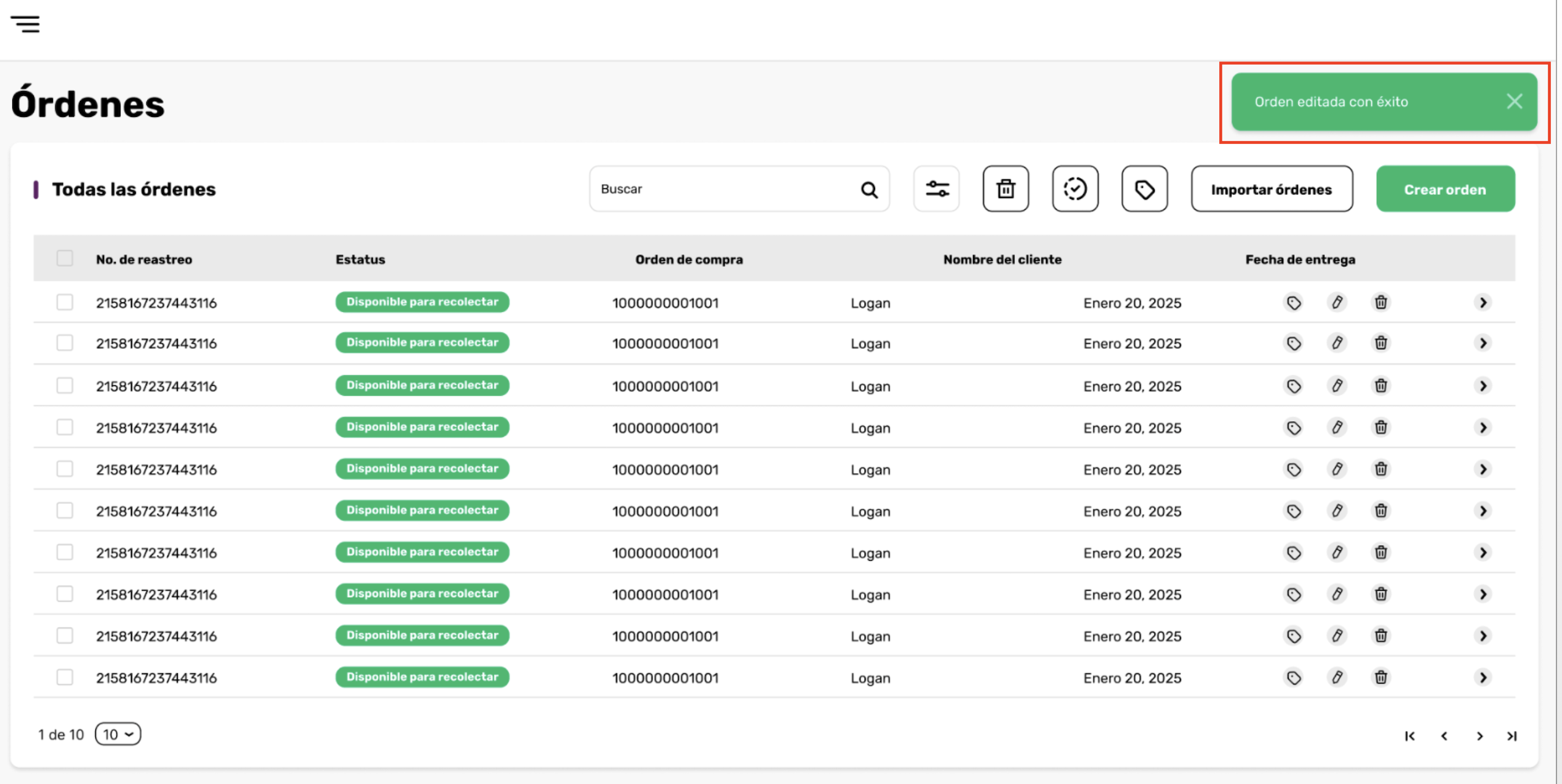
Task: Edit the fifth order row with pencil icon
Action: 1337,470
